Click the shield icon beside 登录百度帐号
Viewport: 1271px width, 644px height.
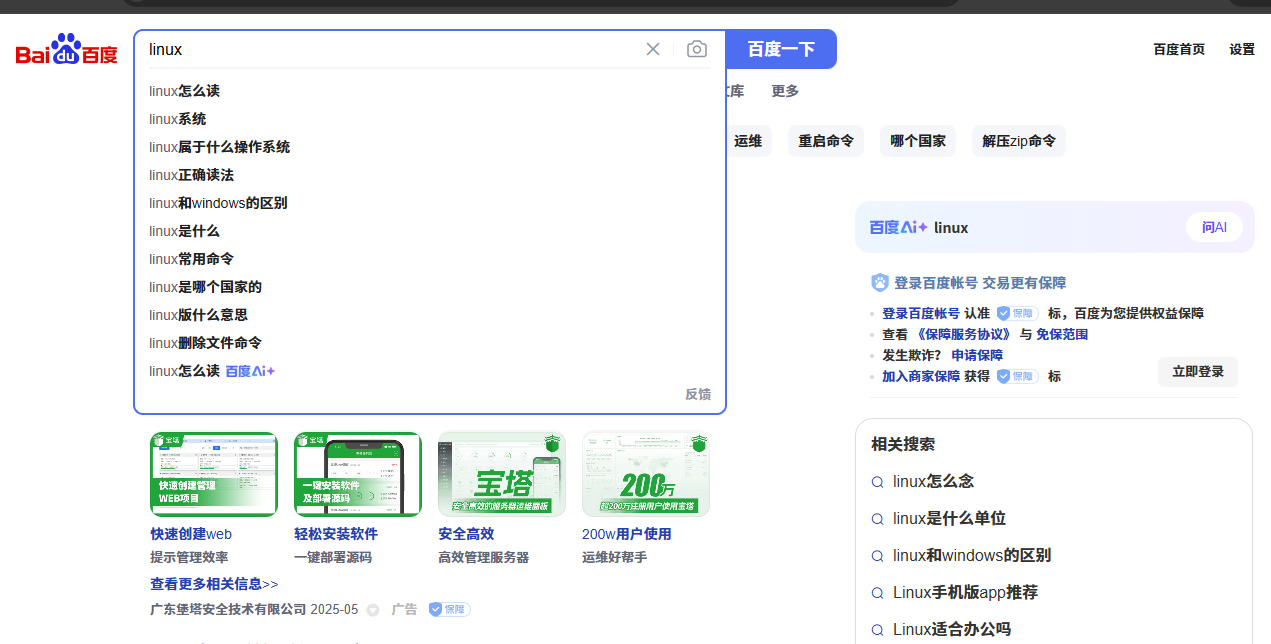pyautogui.click(x=880, y=283)
